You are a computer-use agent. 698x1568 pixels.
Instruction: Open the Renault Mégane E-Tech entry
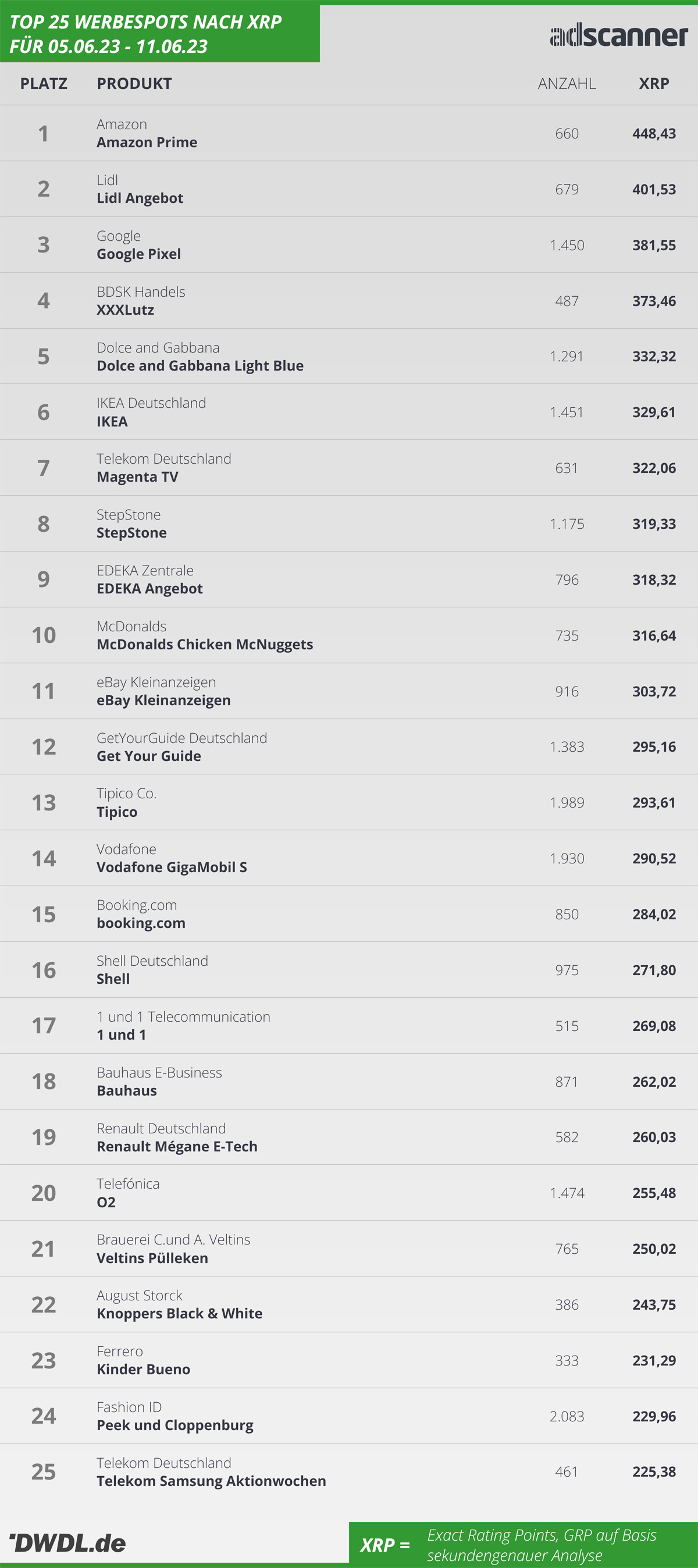coord(348,1137)
